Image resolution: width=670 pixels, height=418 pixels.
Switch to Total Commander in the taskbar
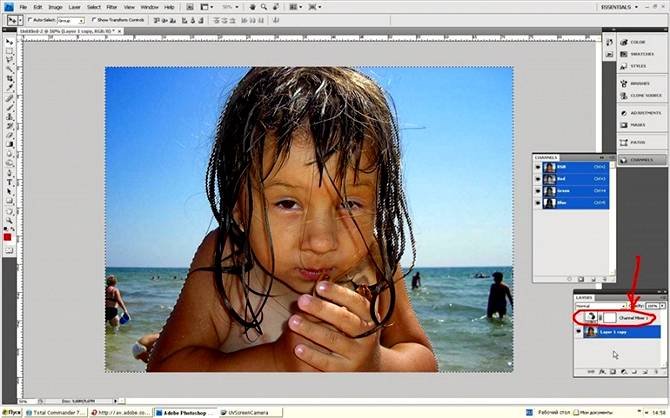click(x=55, y=411)
